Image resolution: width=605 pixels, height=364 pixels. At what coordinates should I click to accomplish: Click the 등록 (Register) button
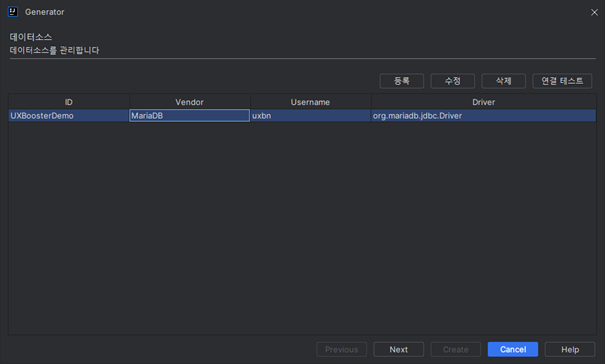click(x=402, y=81)
